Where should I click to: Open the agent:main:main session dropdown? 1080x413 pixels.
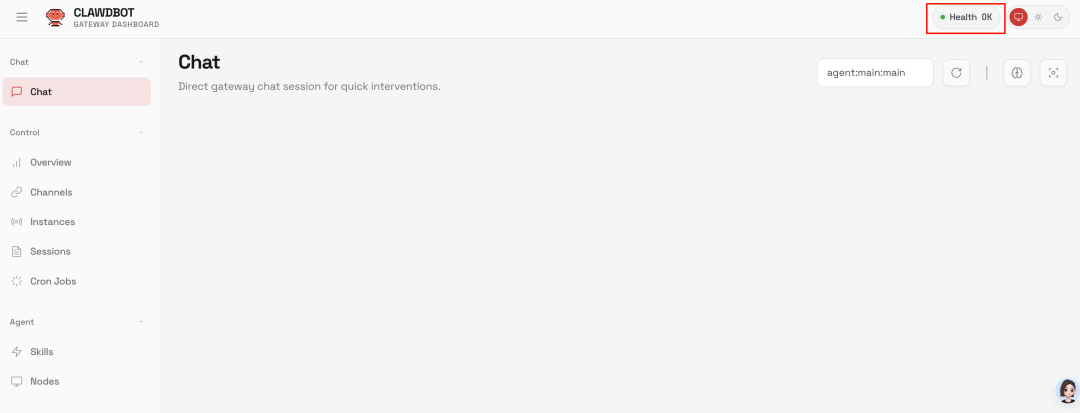[x=875, y=72]
